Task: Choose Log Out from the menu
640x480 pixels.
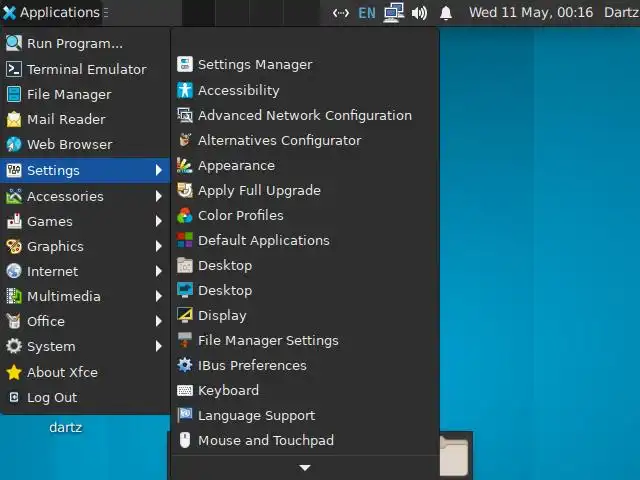Action: (x=85, y=397)
